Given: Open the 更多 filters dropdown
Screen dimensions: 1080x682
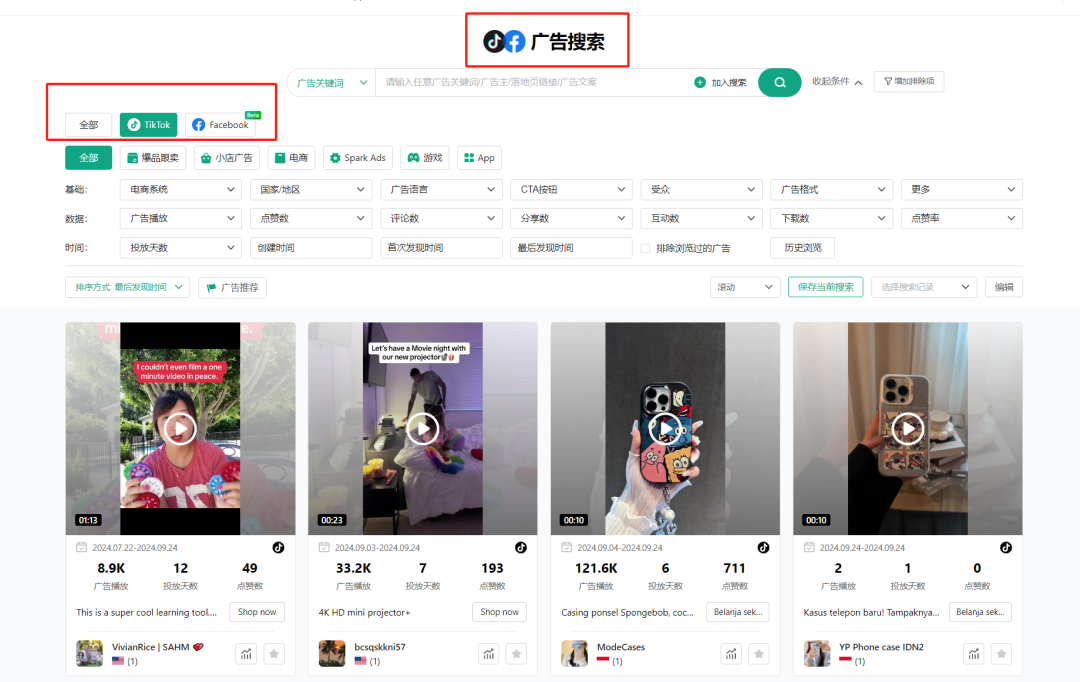Looking at the screenshot, I should (x=962, y=189).
